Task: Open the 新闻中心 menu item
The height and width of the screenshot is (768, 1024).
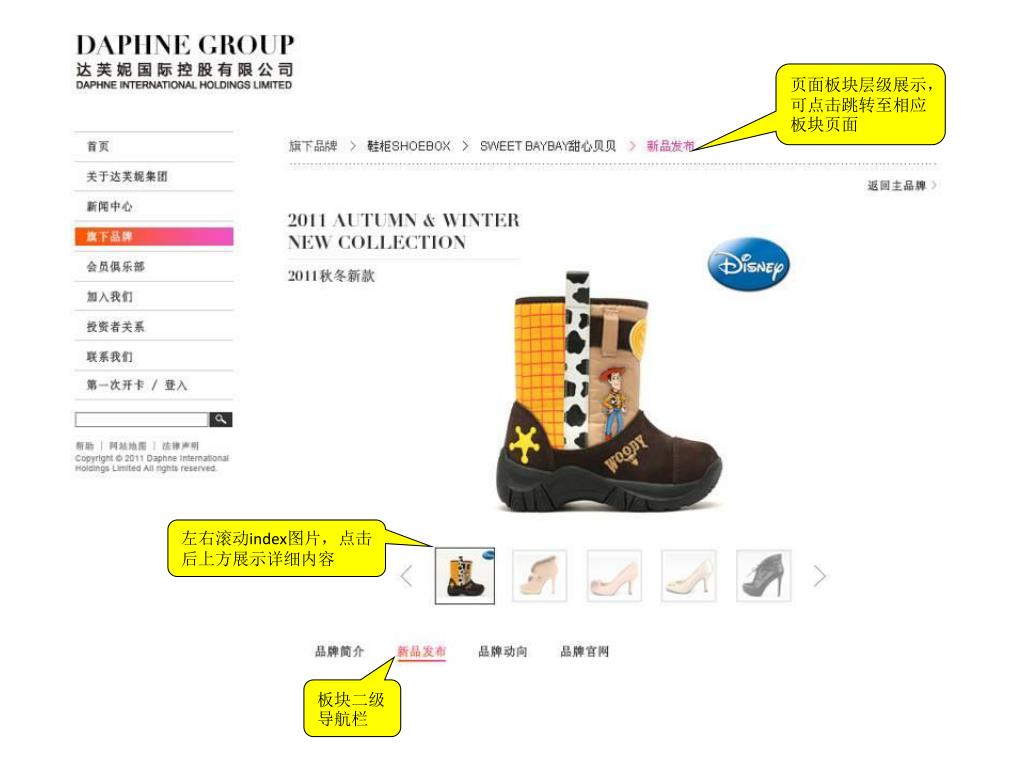Action: pyautogui.click(x=154, y=206)
